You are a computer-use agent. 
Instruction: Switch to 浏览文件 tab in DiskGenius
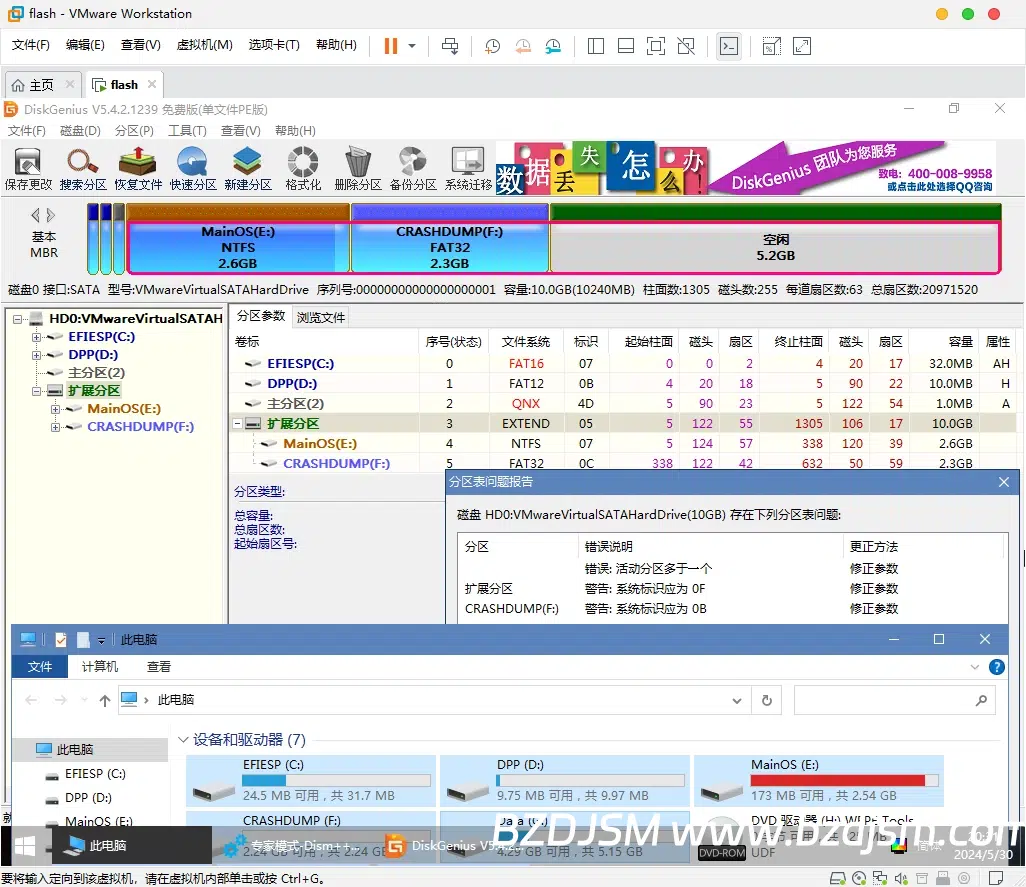321,317
